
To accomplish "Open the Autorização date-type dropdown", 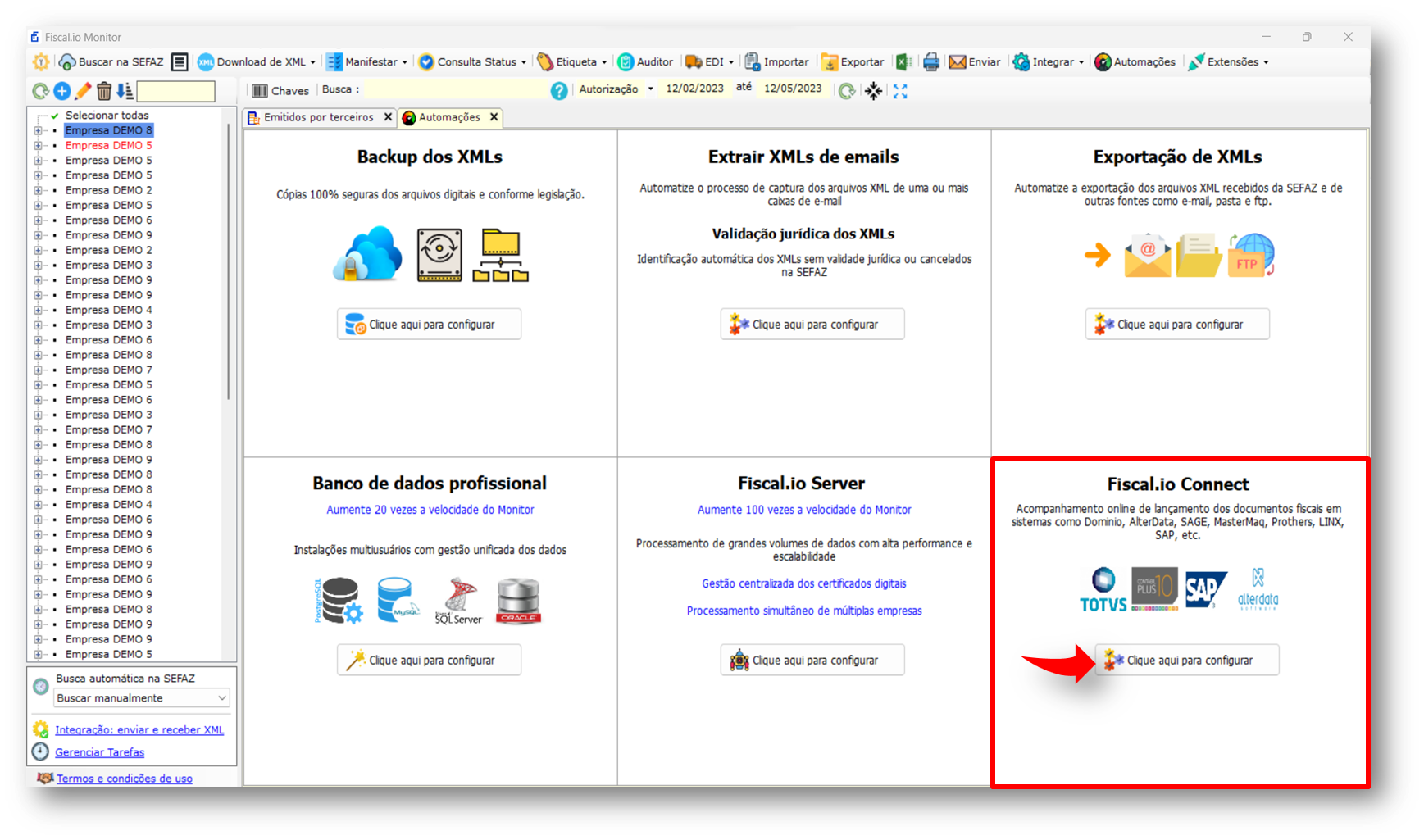I will pos(651,89).
